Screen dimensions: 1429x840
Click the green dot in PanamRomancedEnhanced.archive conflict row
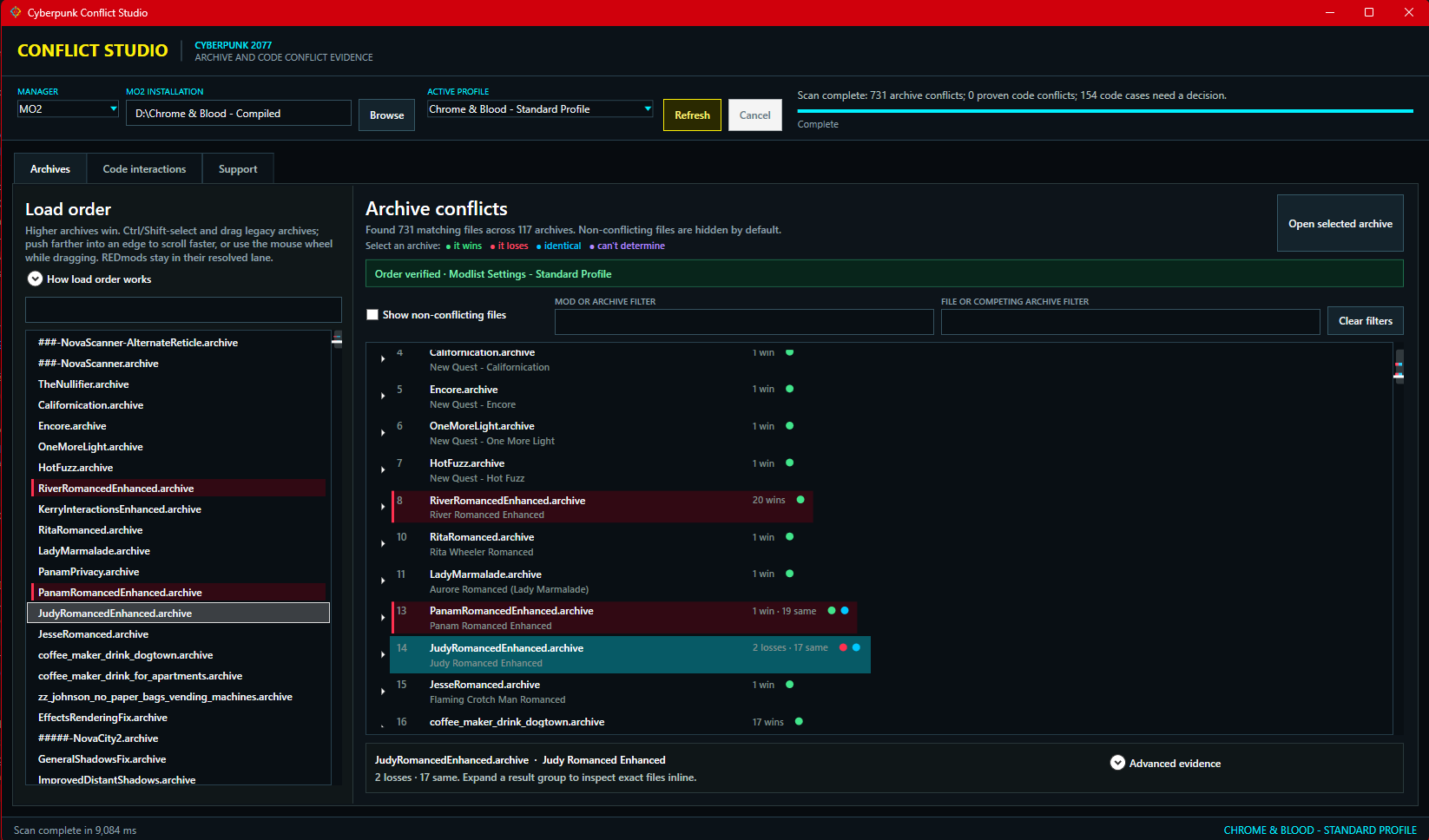[x=832, y=611]
